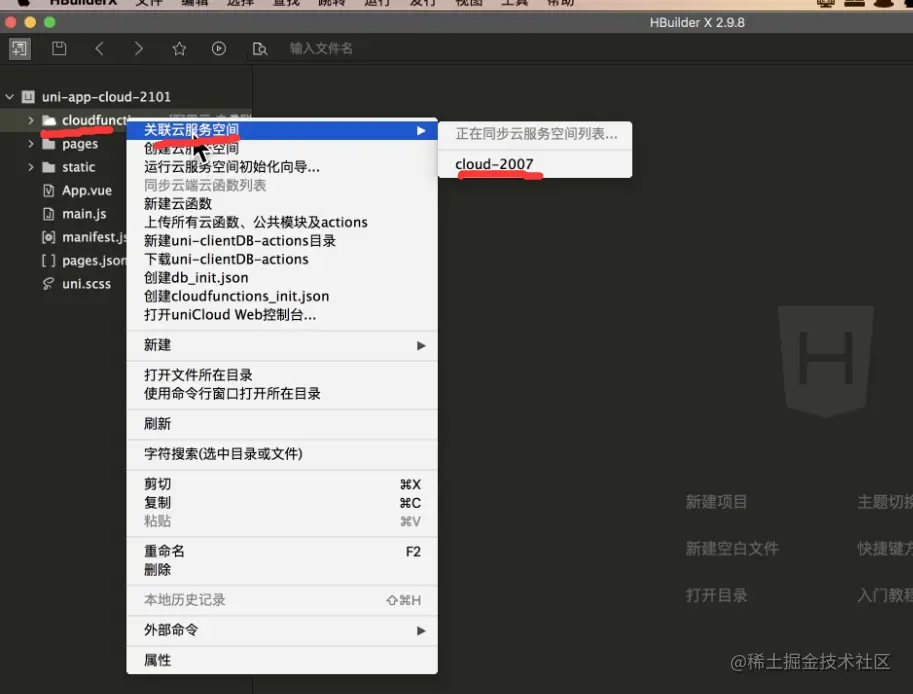The image size is (913, 694).
Task: Click 入门教程 welcome link
Action: [884, 596]
